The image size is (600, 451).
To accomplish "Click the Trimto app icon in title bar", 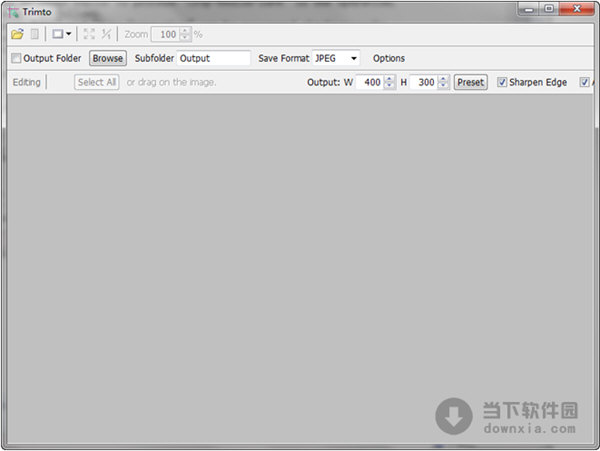I will point(13,12).
